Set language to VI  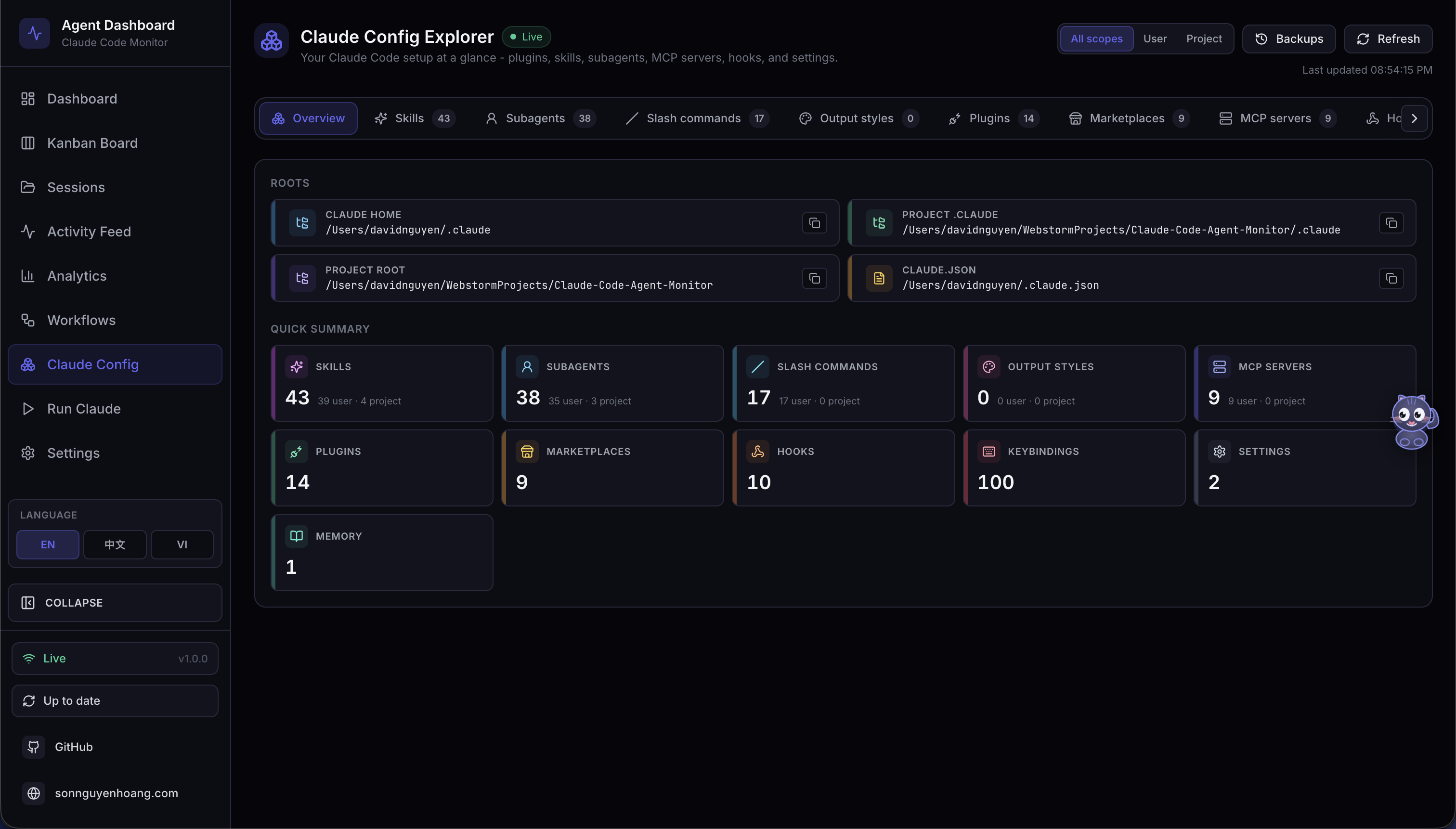click(x=182, y=545)
